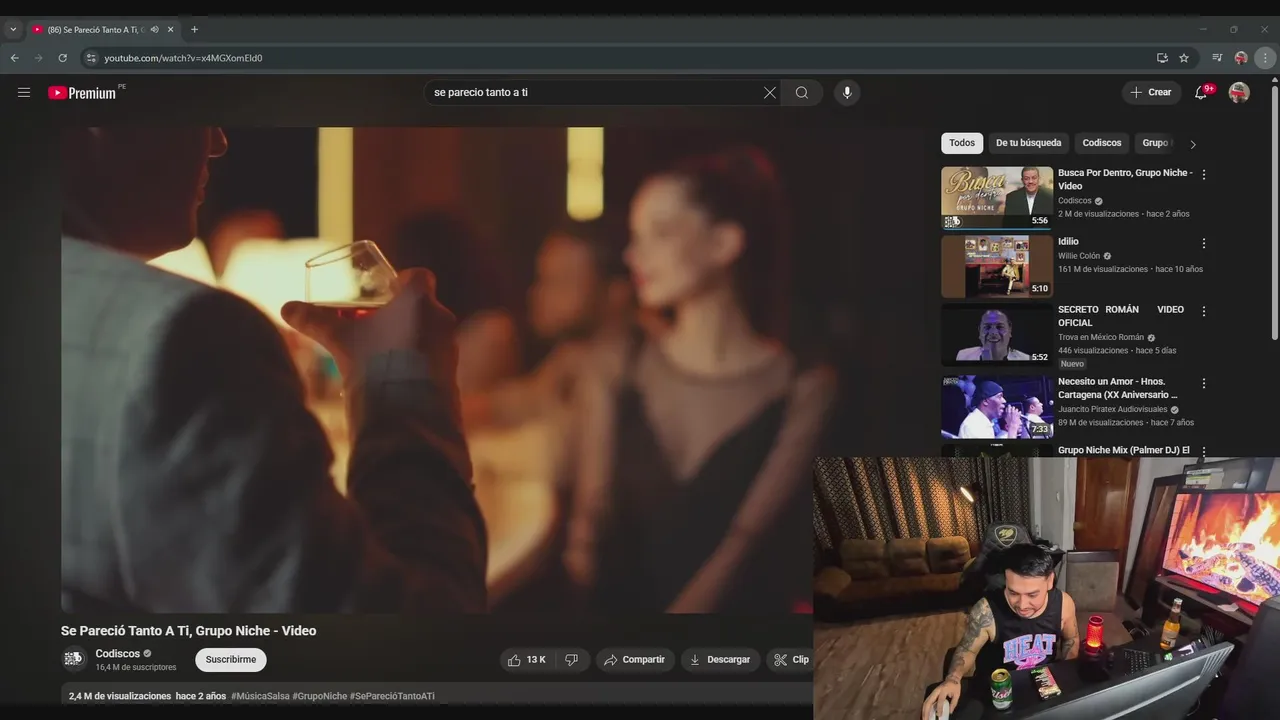The width and height of the screenshot is (1280, 720).
Task: Open the Busca Por Dentro thumbnail
Action: [x=997, y=198]
